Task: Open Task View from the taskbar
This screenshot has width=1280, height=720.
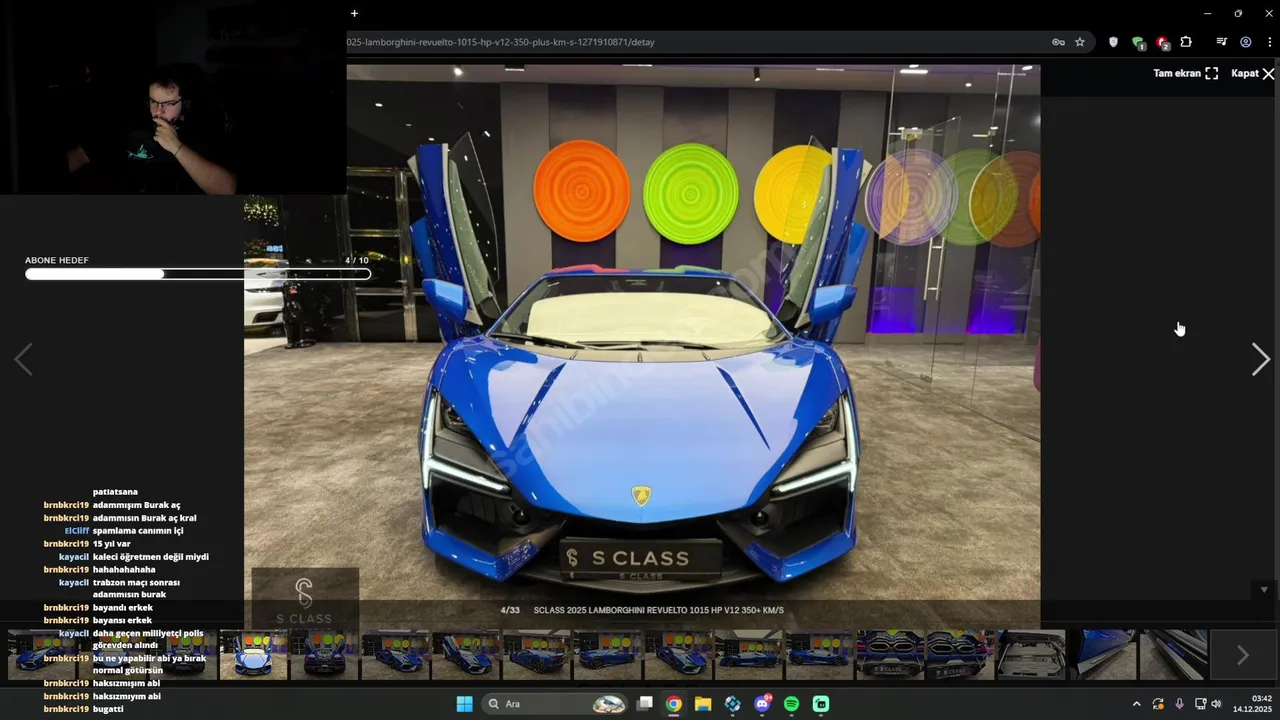Action: [x=645, y=704]
